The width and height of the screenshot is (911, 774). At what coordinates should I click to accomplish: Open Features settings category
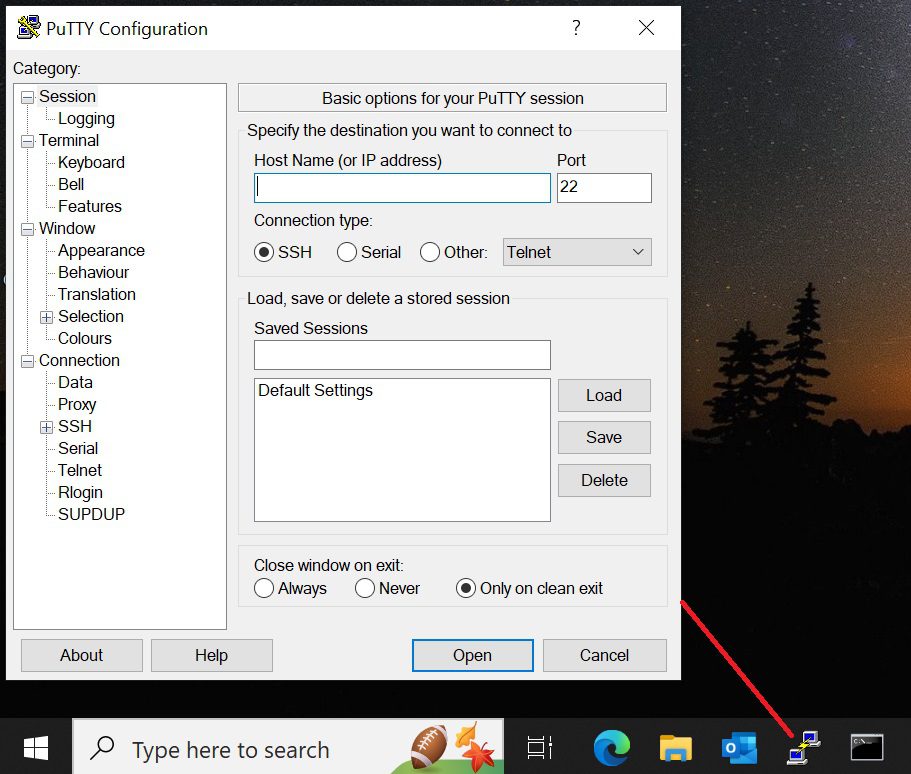[89, 206]
